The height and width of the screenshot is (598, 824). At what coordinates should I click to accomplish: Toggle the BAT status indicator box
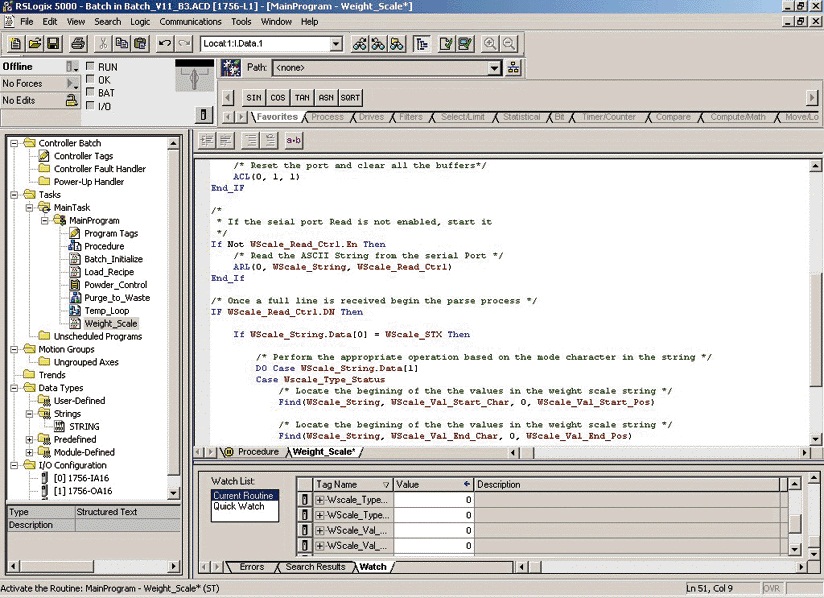click(91, 93)
